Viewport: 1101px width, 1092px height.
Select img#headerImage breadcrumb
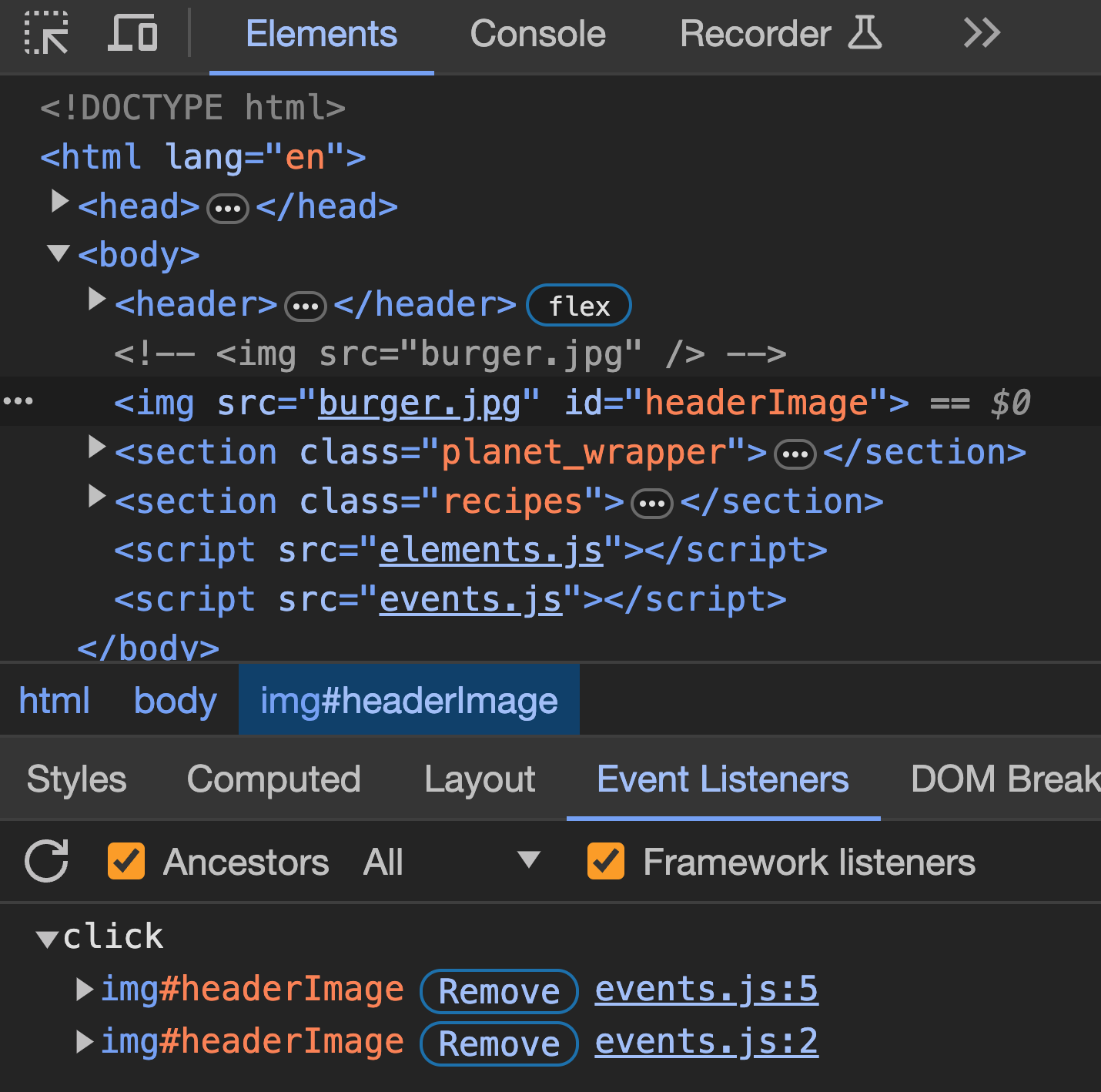point(409,701)
